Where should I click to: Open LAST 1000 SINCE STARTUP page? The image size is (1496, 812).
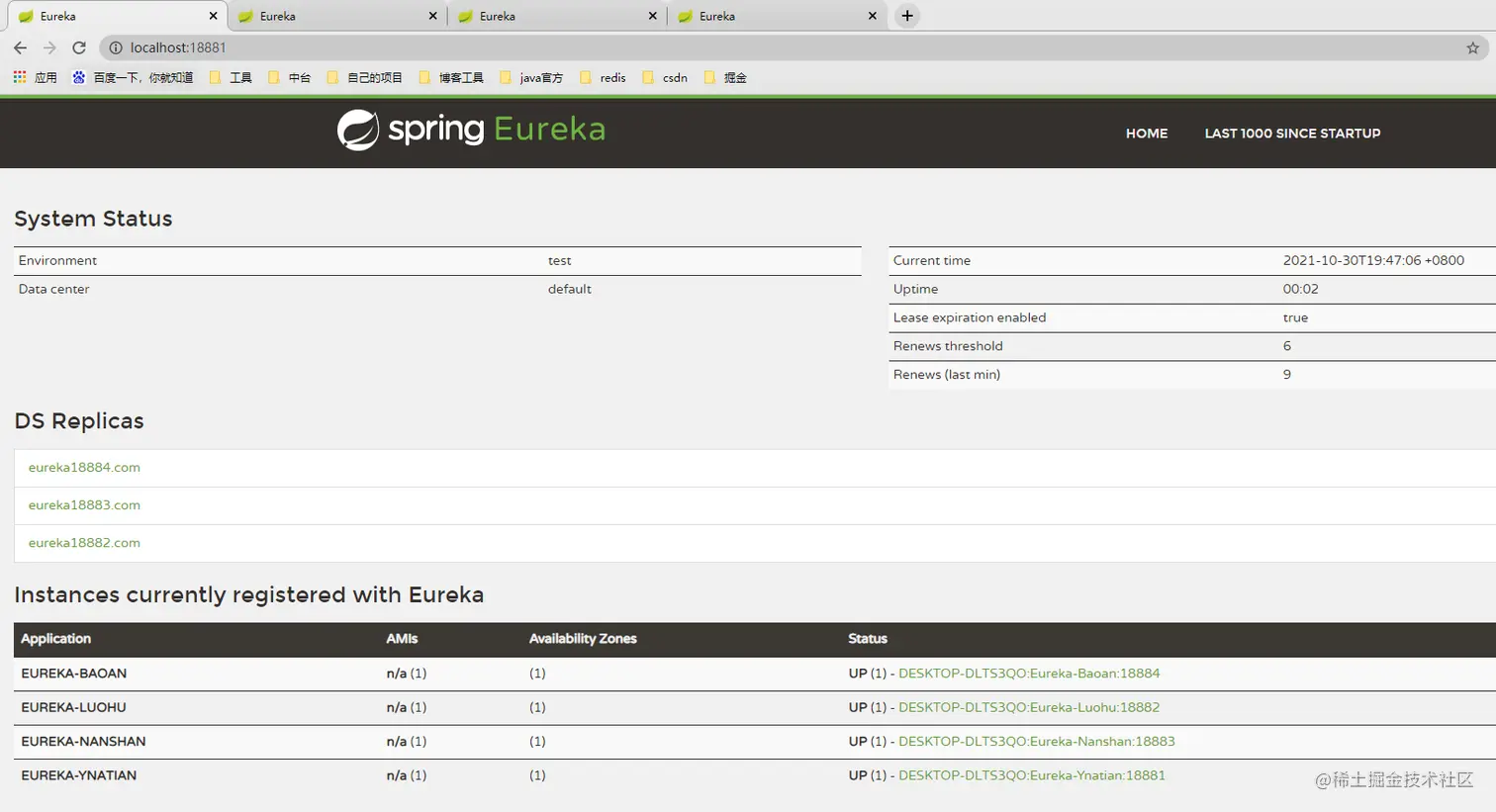pos(1292,134)
